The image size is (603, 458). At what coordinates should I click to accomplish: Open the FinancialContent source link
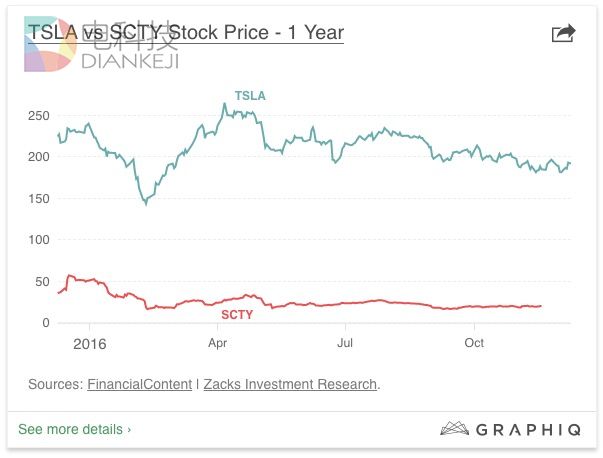click(139, 384)
